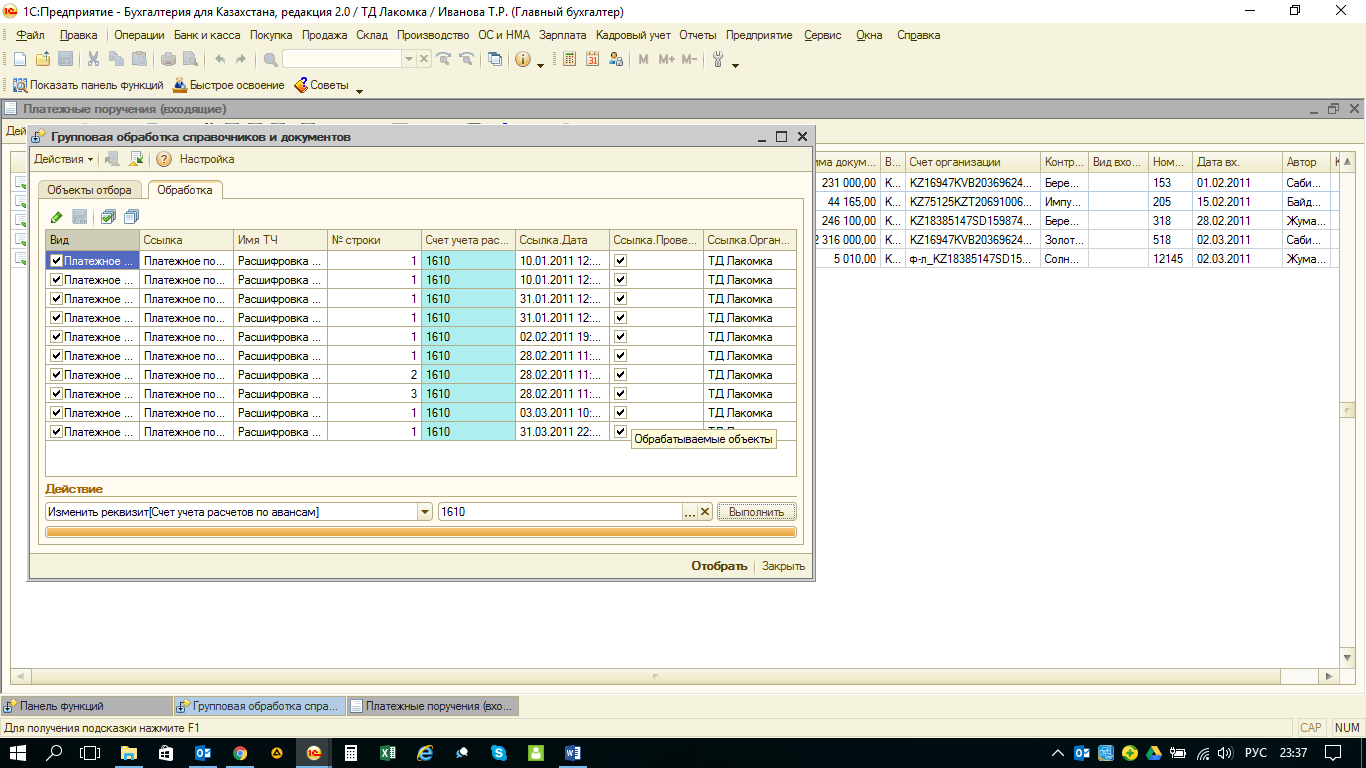Screen dimensions: 1366x768
Task: Click the M+ memory toolbar button
Action: (x=666, y=59)
